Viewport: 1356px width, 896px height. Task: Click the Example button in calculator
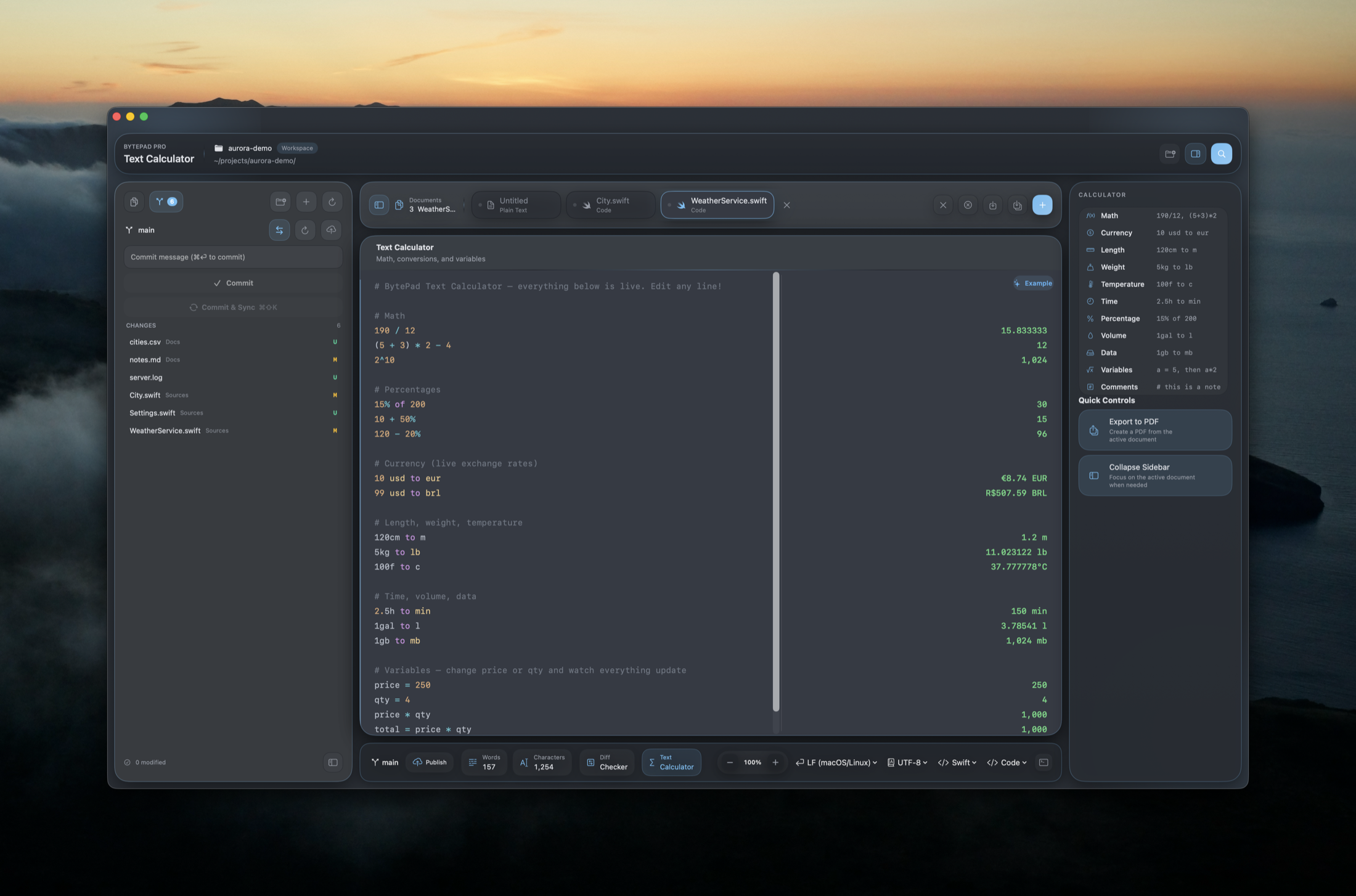(1032, 283)
